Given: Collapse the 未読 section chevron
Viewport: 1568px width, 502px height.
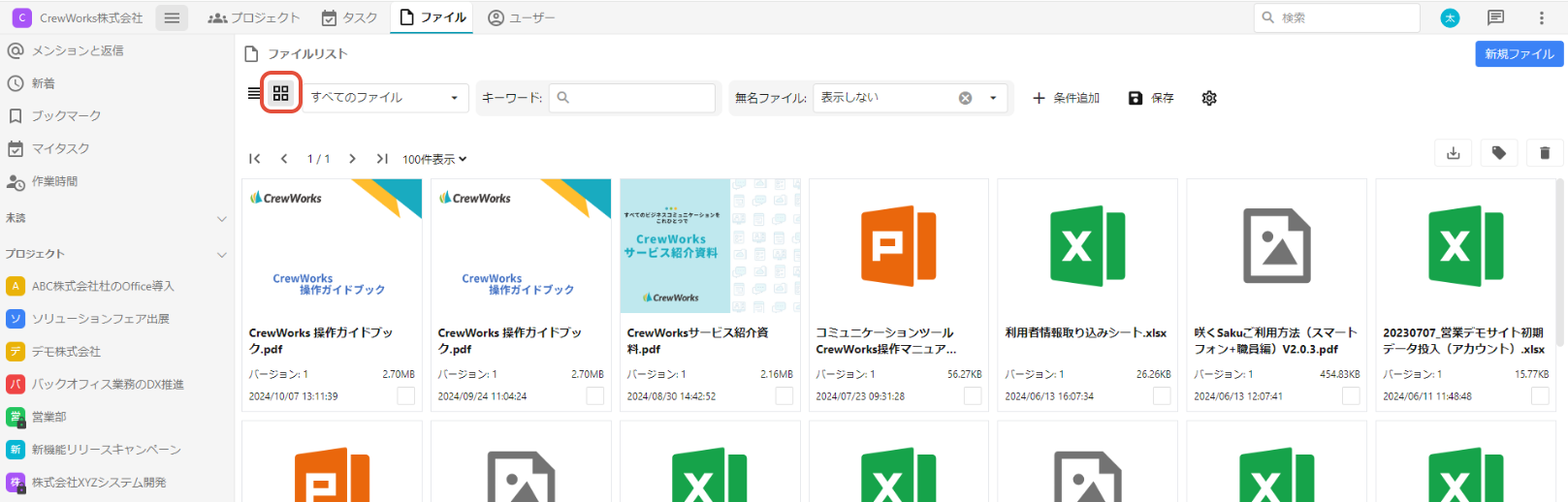Looking at the screenshot, I should [221, 219].
